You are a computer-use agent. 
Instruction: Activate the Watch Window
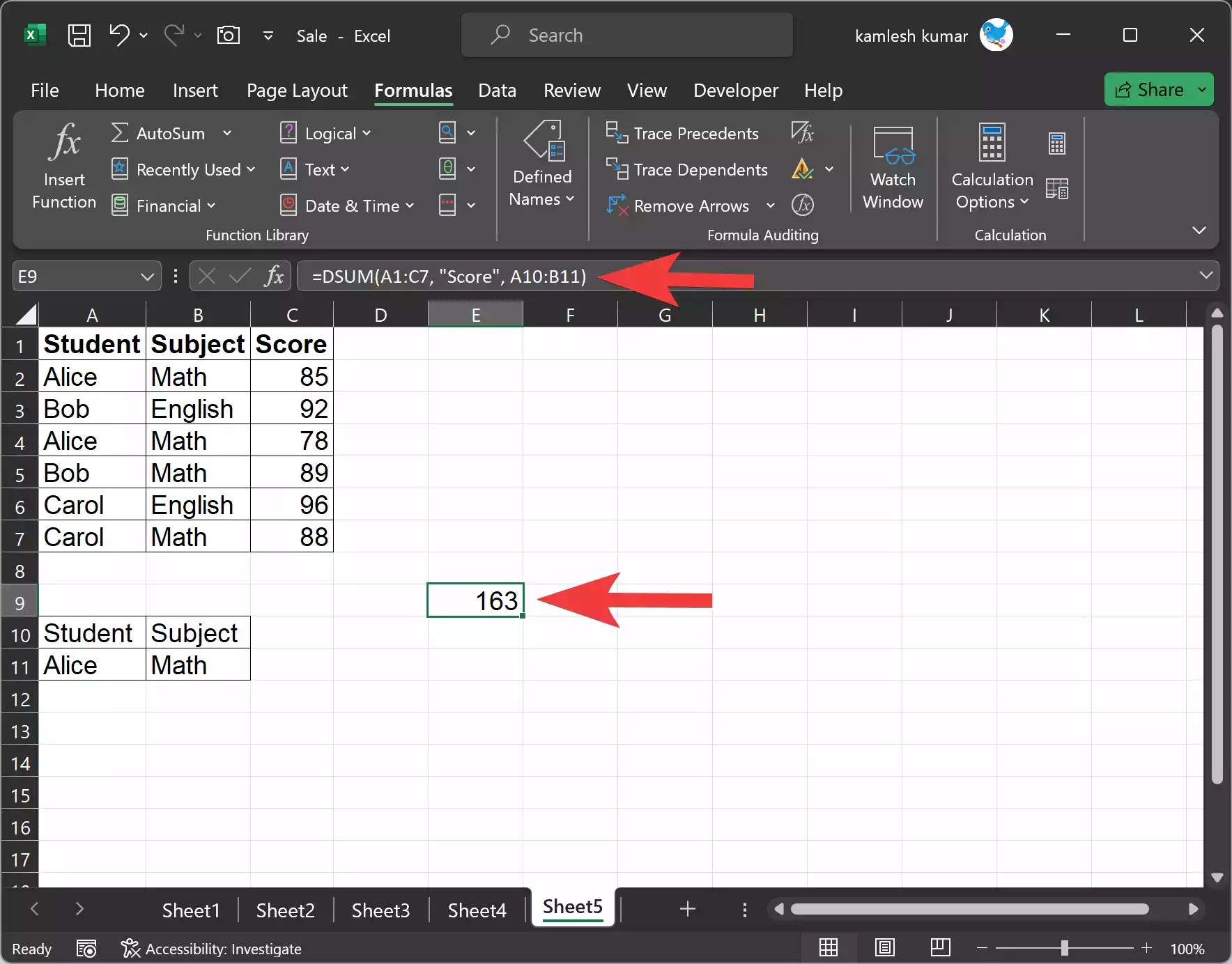coord(892,167)
